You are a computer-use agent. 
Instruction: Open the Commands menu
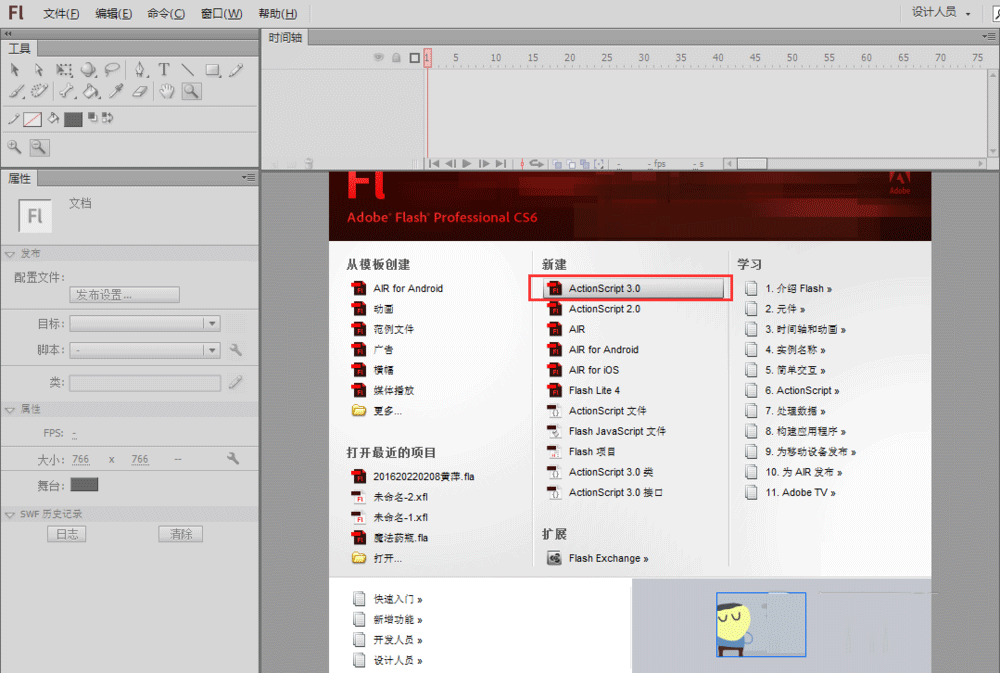click(166, 13)
